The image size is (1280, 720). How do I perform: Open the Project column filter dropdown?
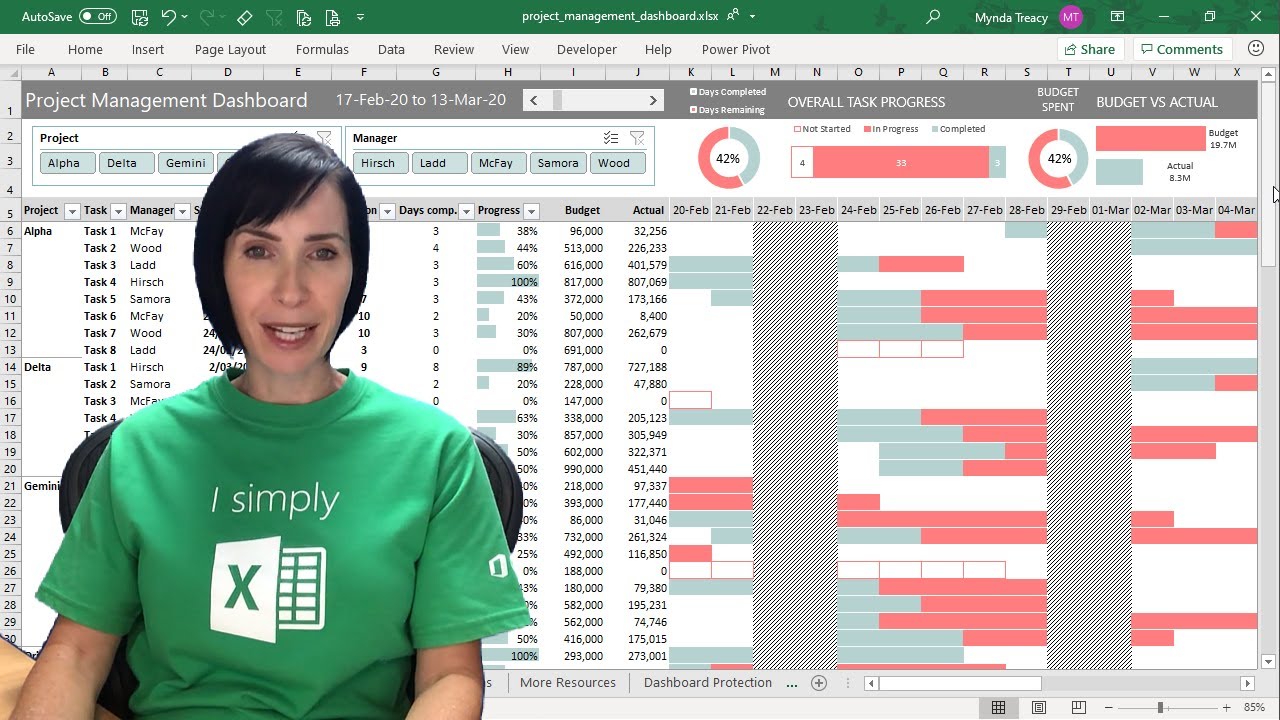[x=71, y=211]
